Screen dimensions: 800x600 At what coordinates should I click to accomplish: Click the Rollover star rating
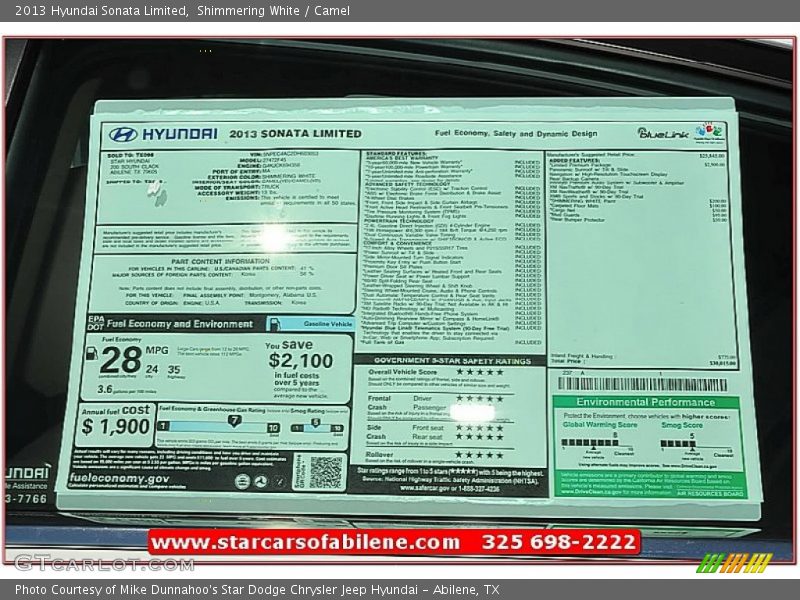pyautogui.click(x=479, y=455)
